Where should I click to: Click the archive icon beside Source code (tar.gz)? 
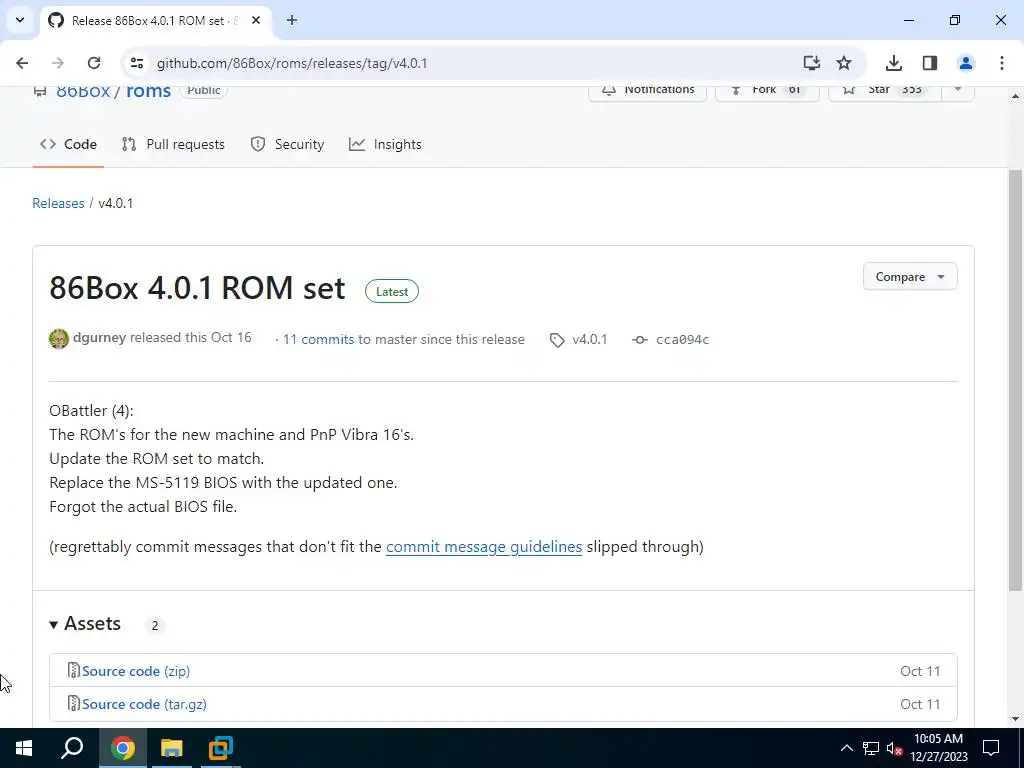[x=74, y=703]
